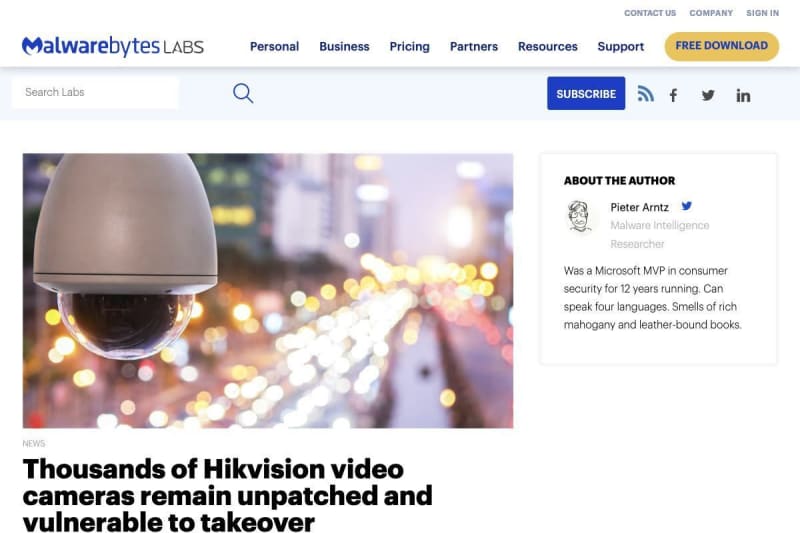Open the Business menu
This screenshot has width=800, height=533.
tap(344, 46)
